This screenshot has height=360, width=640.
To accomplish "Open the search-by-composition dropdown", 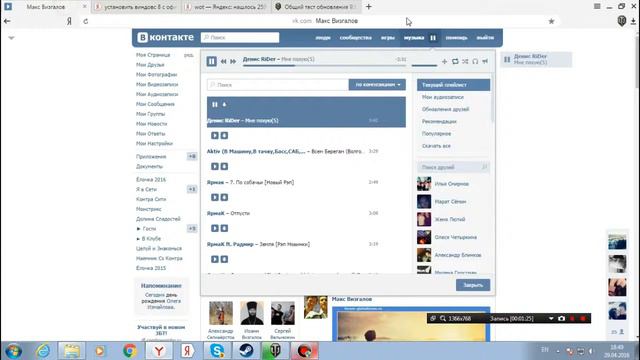I will [x=377, y=85].
